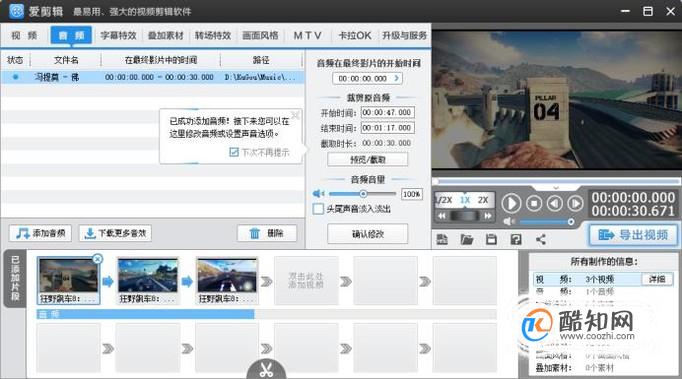Select the audio row 冯提莫 - 佛
682x379 pixels.
click(152, 77)
